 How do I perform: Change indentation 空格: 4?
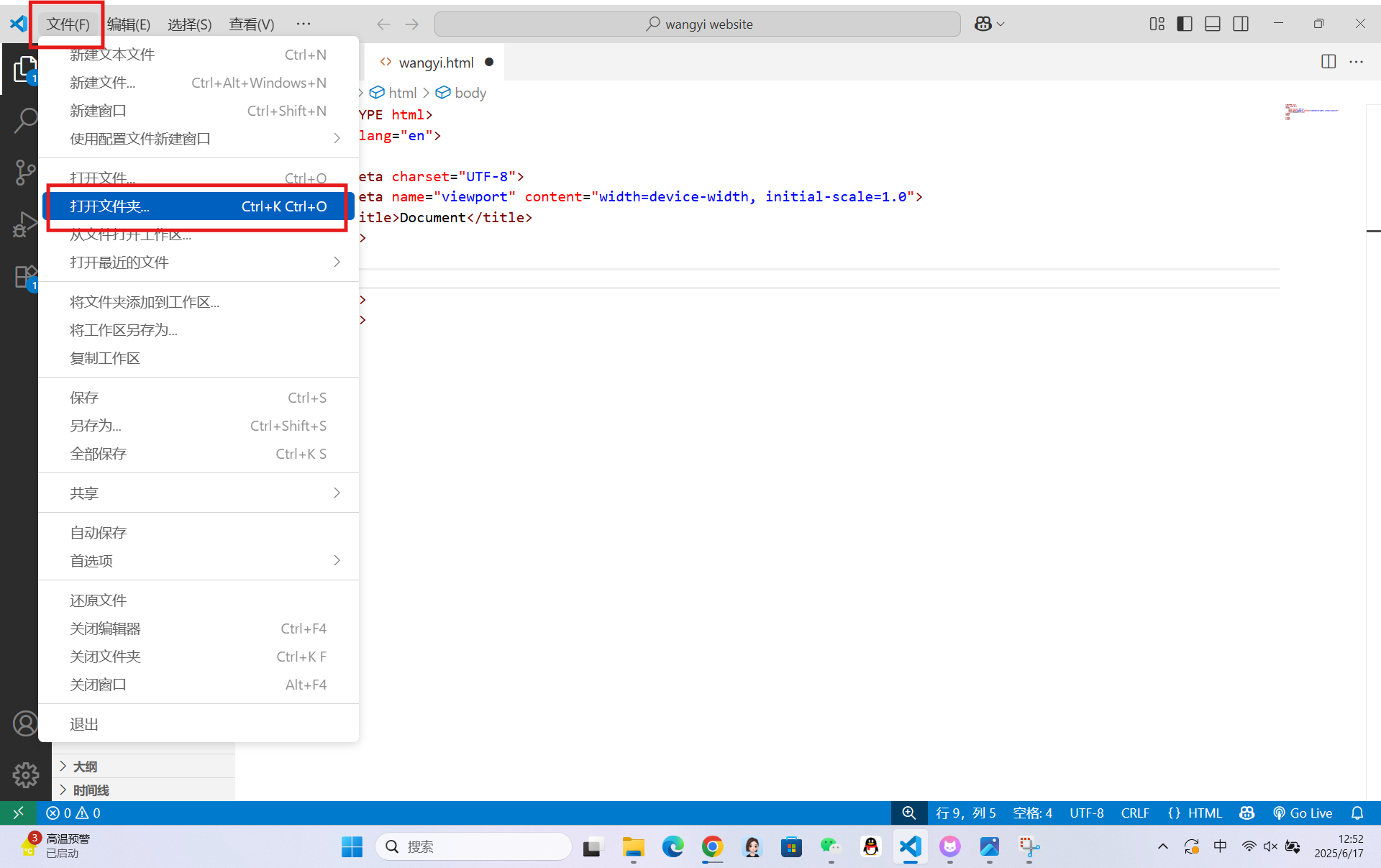click(x=1032, y=813)
